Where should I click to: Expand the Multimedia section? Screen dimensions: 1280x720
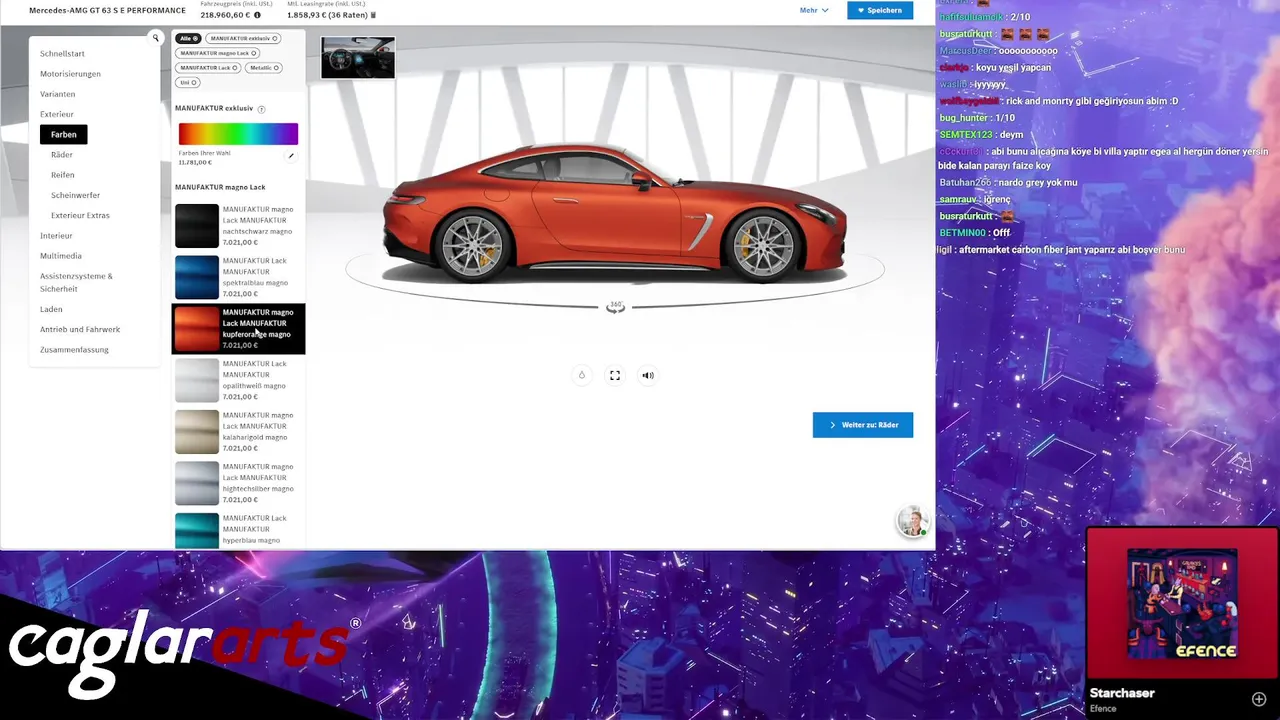pos(61,256)
